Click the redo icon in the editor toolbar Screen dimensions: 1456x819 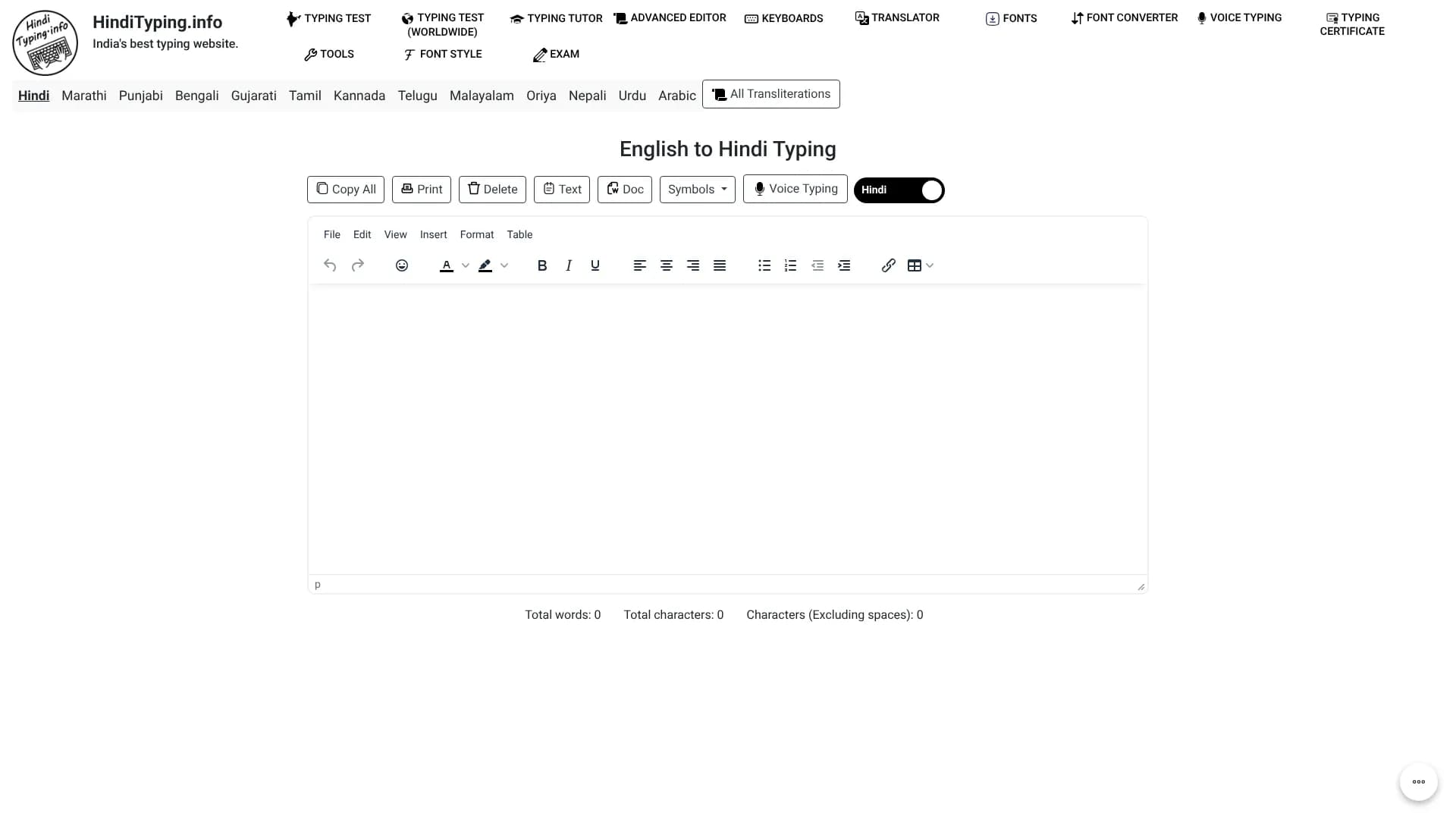(x=357, y=265)
